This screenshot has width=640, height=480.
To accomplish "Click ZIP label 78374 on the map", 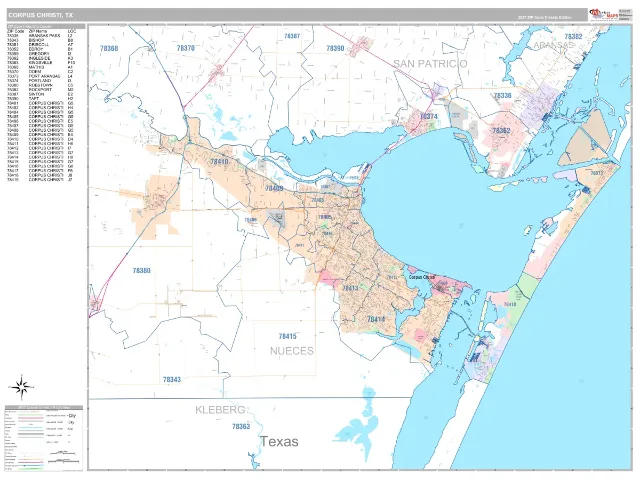I will [x=429, y=116].
